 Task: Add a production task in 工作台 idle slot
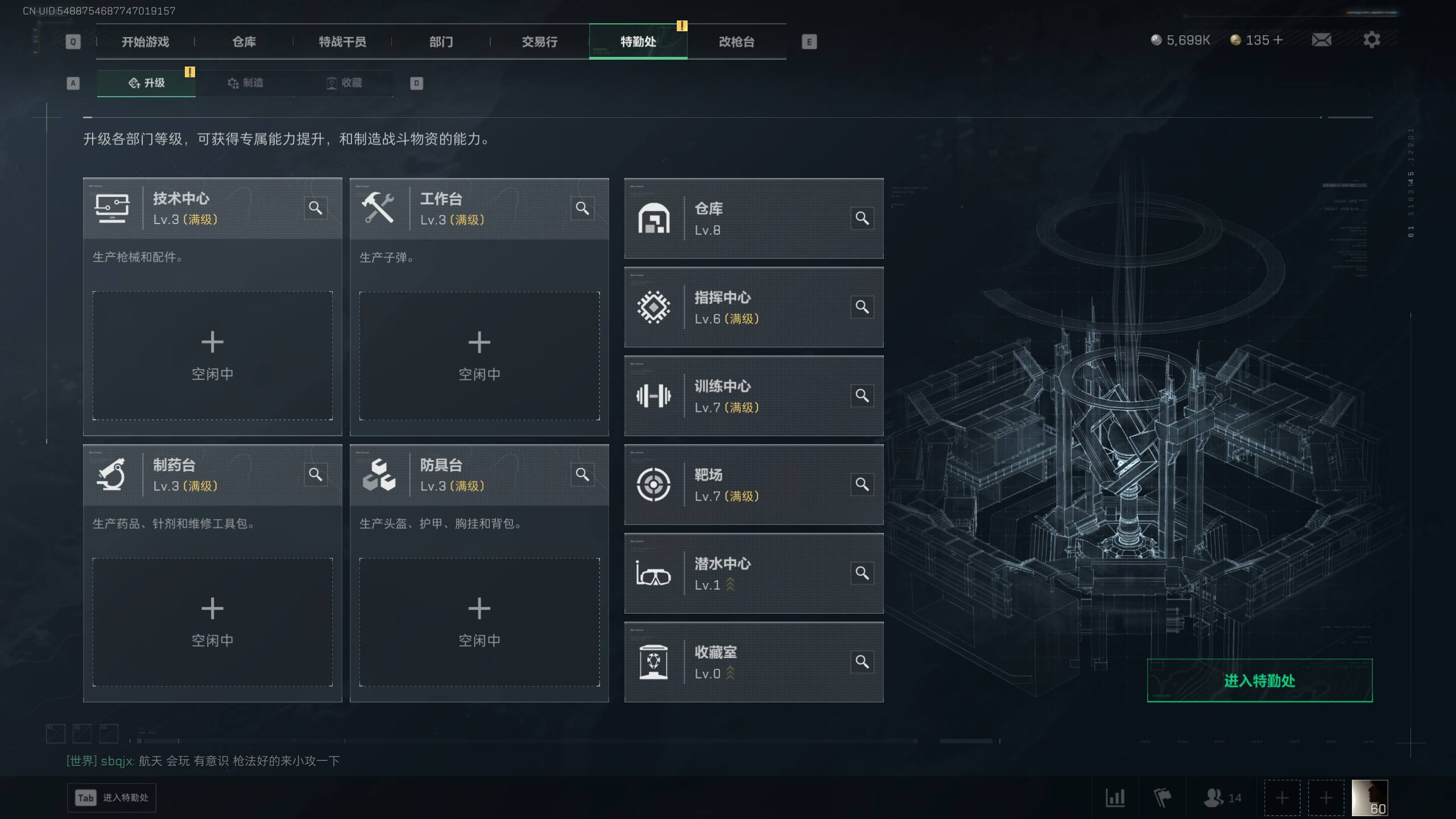(x=479, y=356)
